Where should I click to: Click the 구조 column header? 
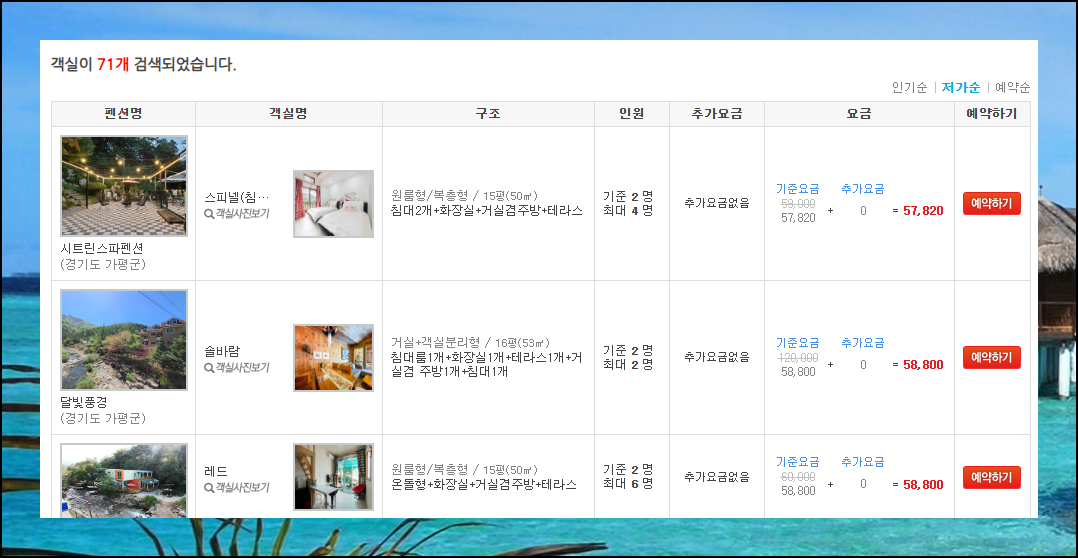tap(488, 114)
